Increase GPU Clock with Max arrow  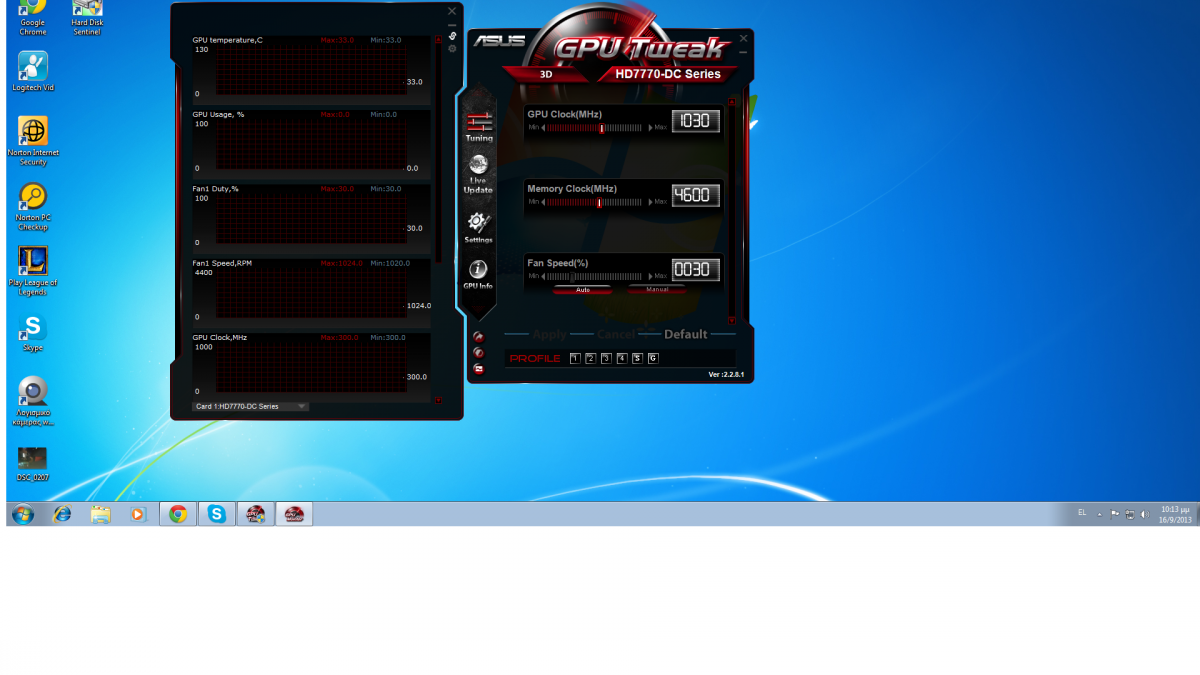651,128
